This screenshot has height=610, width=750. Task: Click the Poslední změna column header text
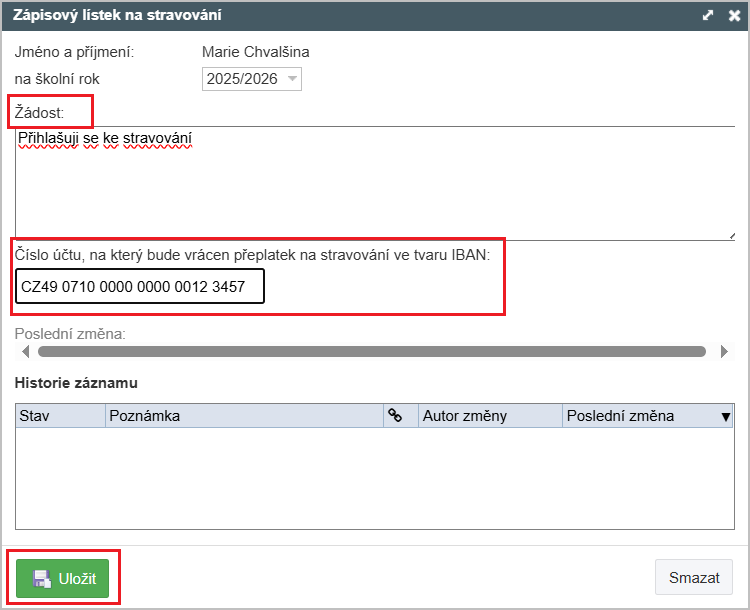[620, 416]
